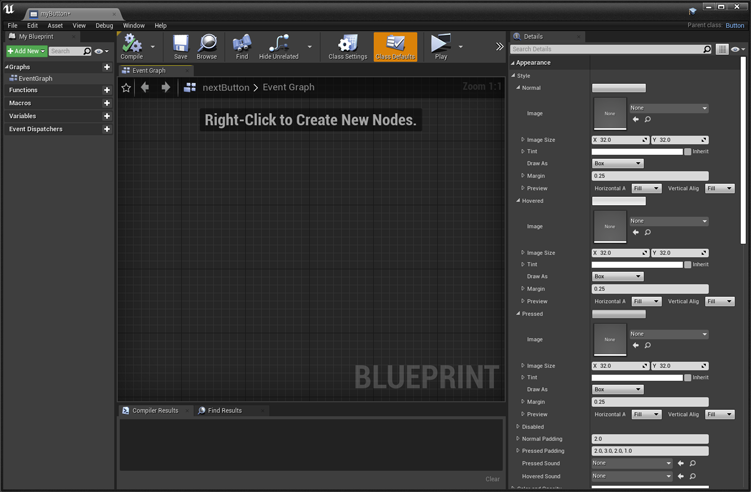
Task: Click the Search Details input field
Action: point(606,49)
